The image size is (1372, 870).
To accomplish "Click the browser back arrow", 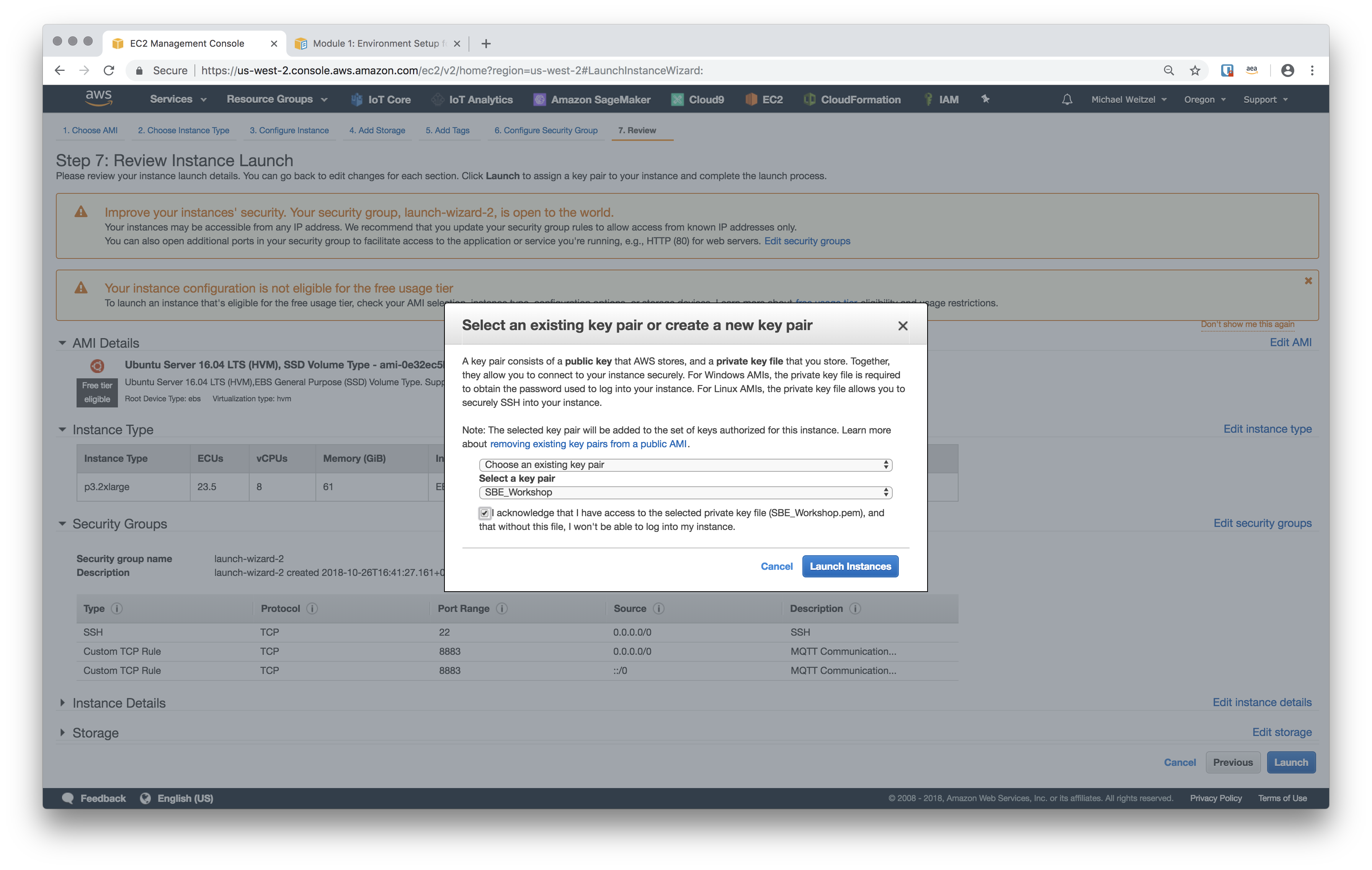I will [60, 70].
